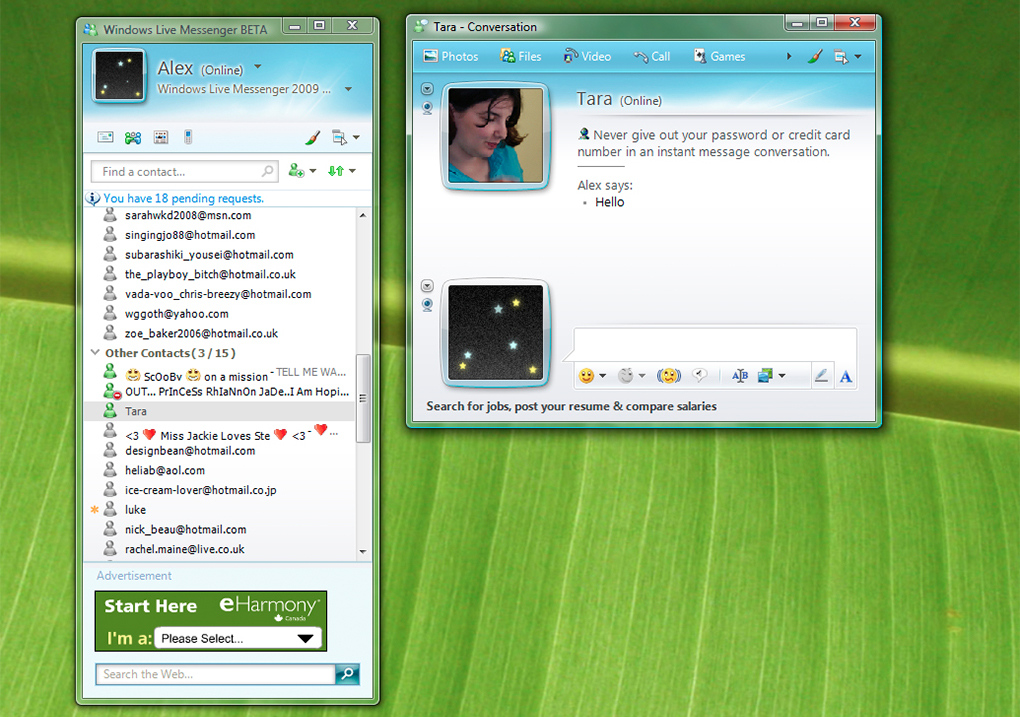Click the webcam icon beside Tara's picture

point(427,108)
